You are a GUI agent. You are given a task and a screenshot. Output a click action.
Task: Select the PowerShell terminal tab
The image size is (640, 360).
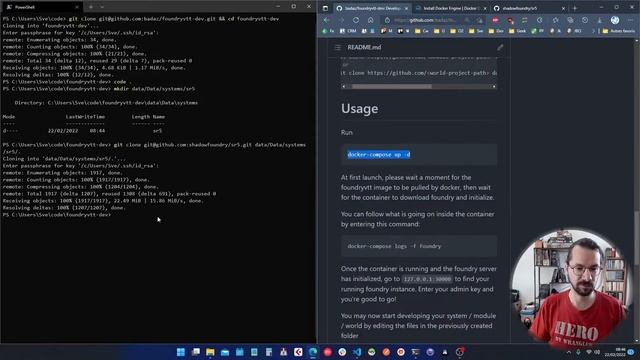click(41, 7)
